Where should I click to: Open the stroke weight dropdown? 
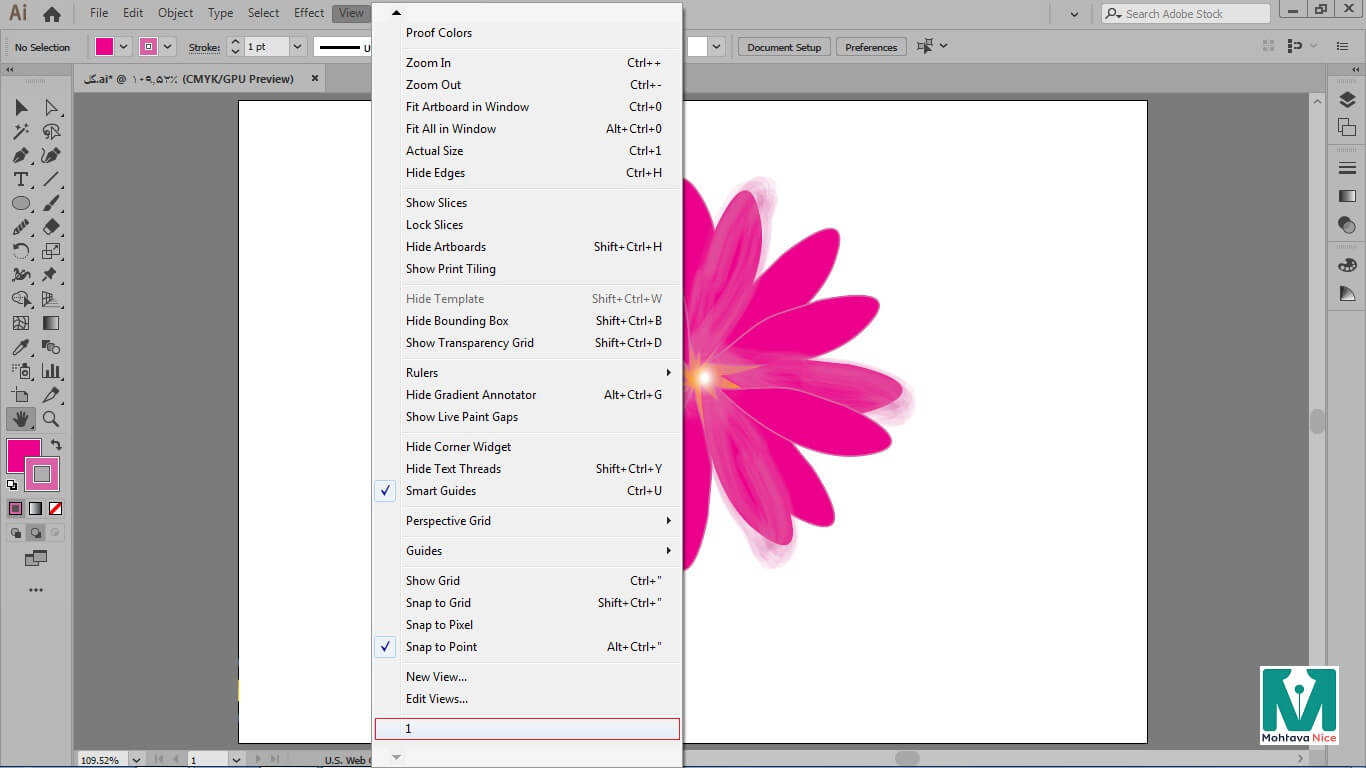pyautogui.click(x=297, y=47)
